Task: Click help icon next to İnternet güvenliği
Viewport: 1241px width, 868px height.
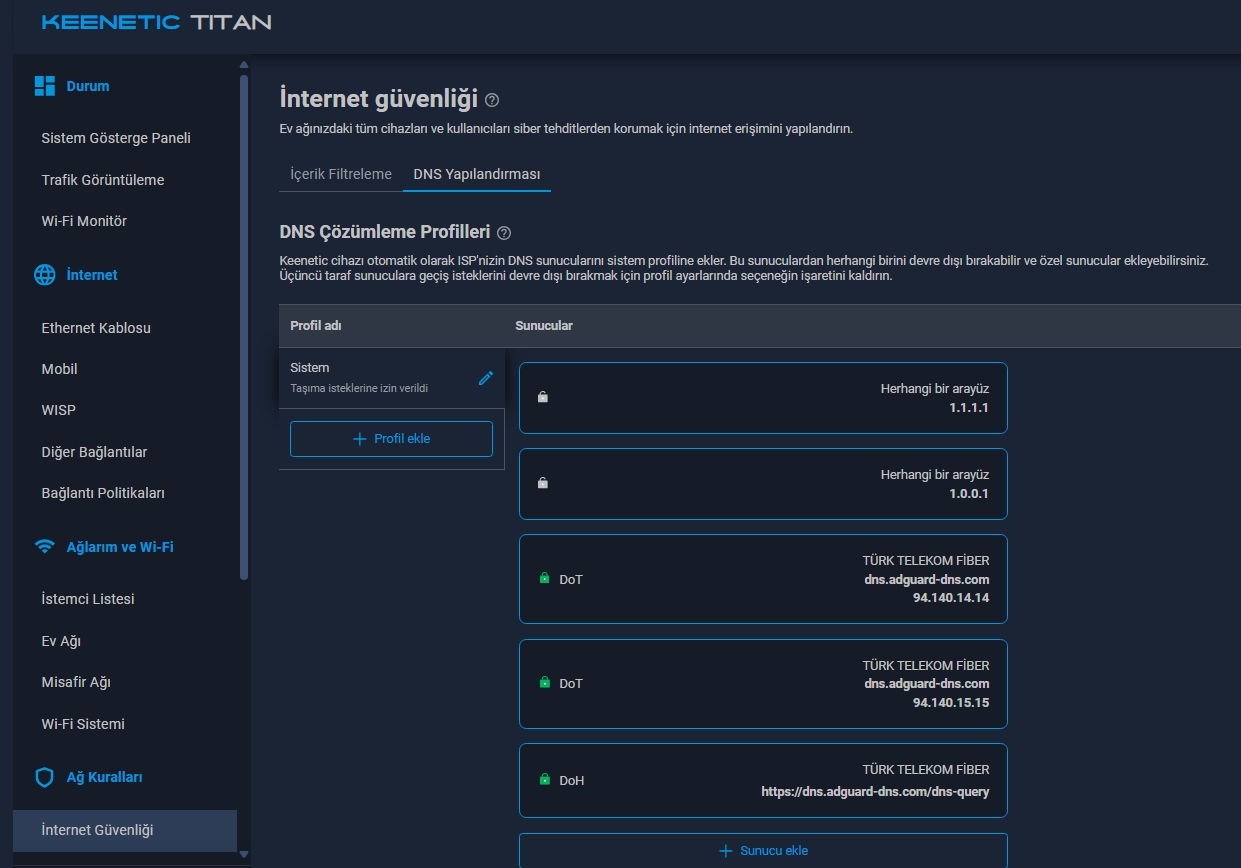Action: click(491, 100)
